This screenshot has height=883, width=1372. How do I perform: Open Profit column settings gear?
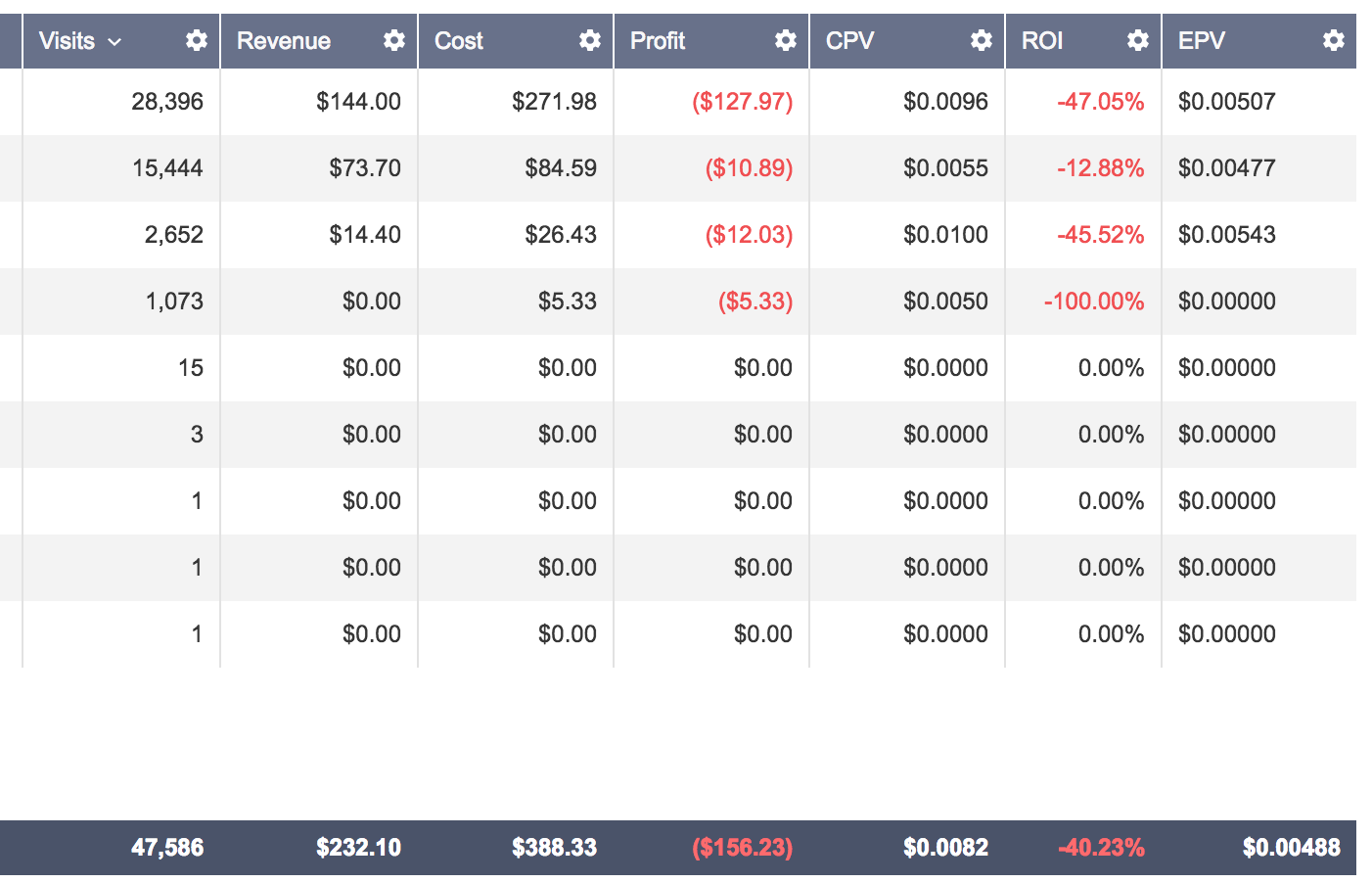point(786,40)
